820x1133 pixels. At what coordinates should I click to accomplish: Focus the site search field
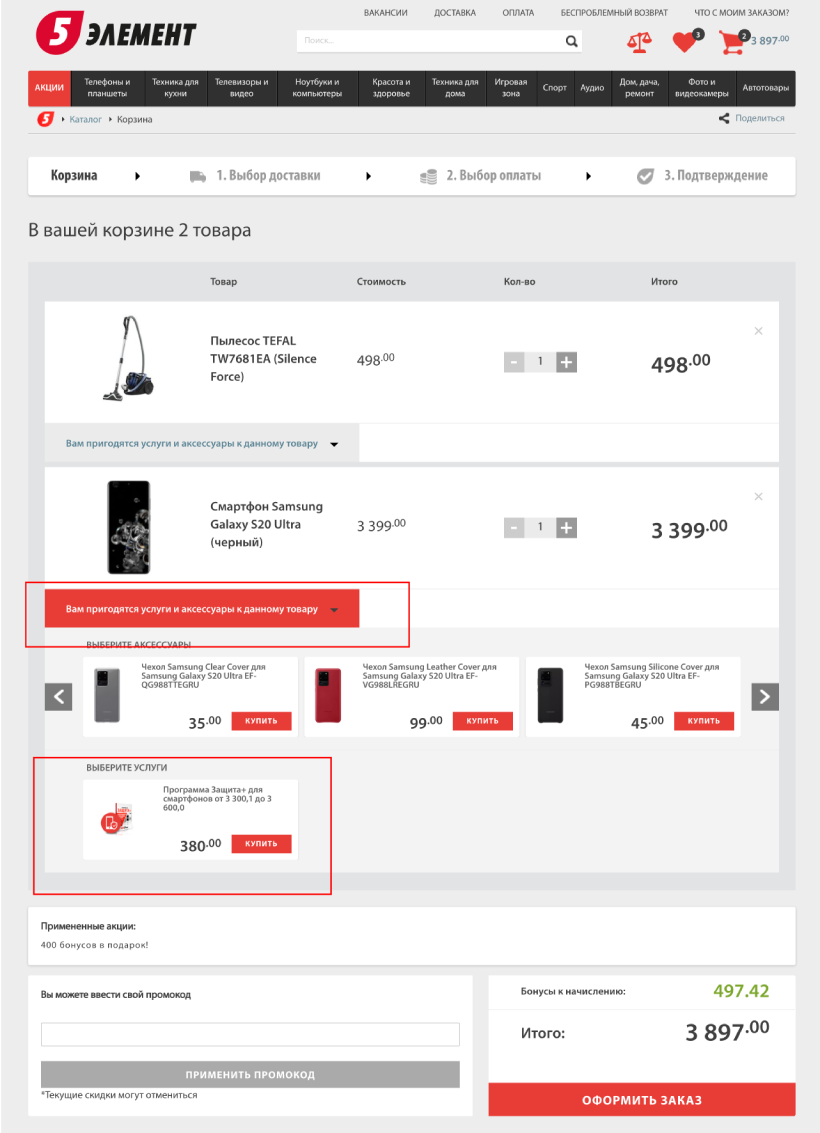430,41
